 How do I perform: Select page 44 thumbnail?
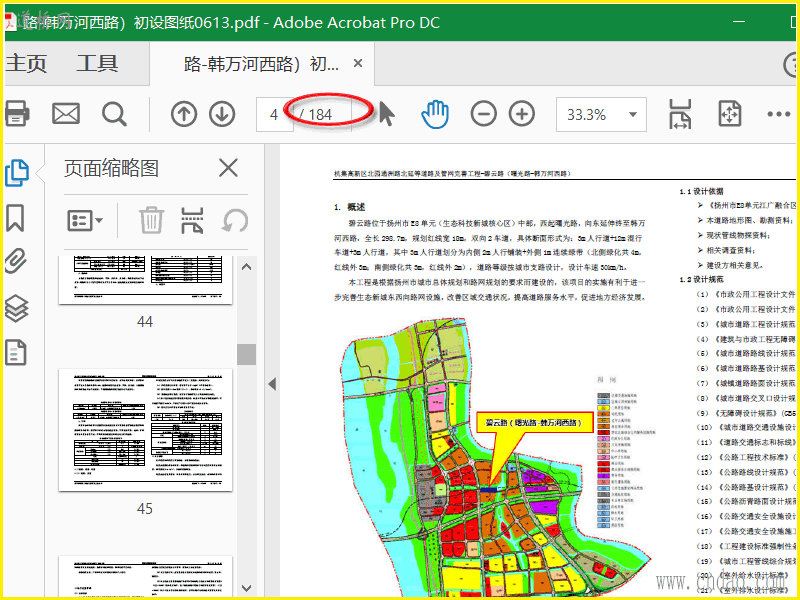145,280
